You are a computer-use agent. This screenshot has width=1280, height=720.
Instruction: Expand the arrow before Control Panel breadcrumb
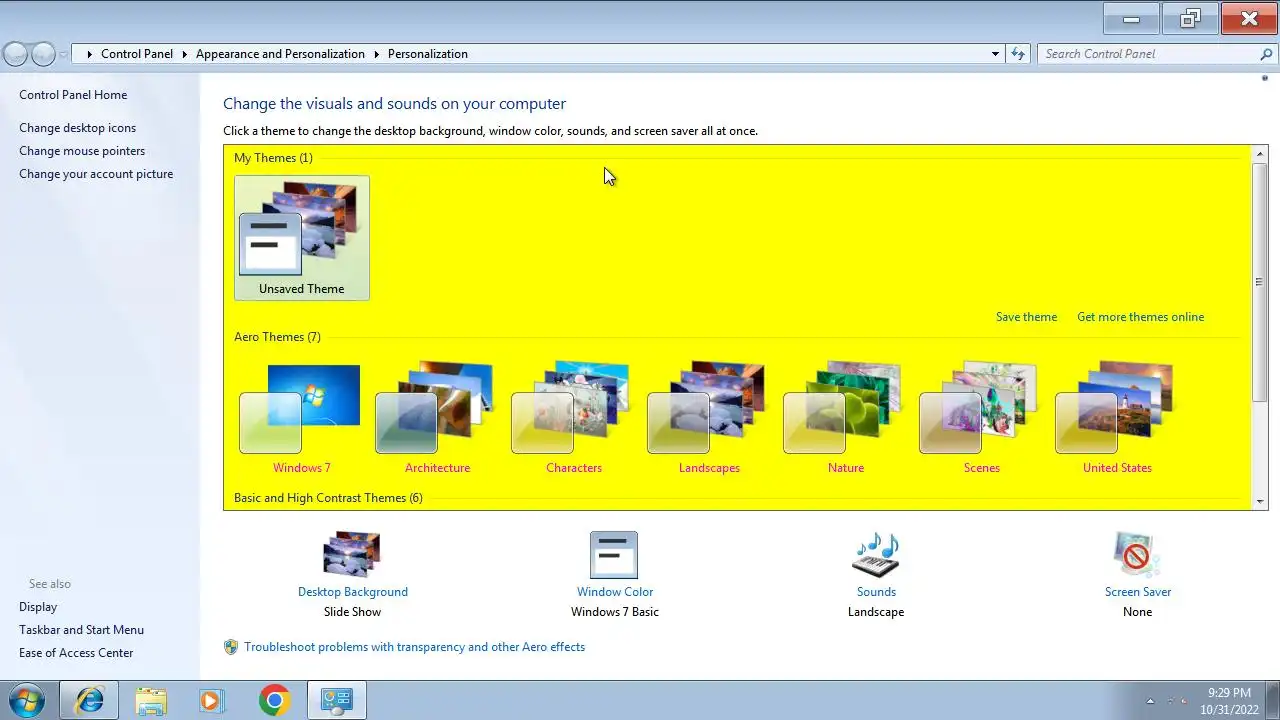point(89,54)
